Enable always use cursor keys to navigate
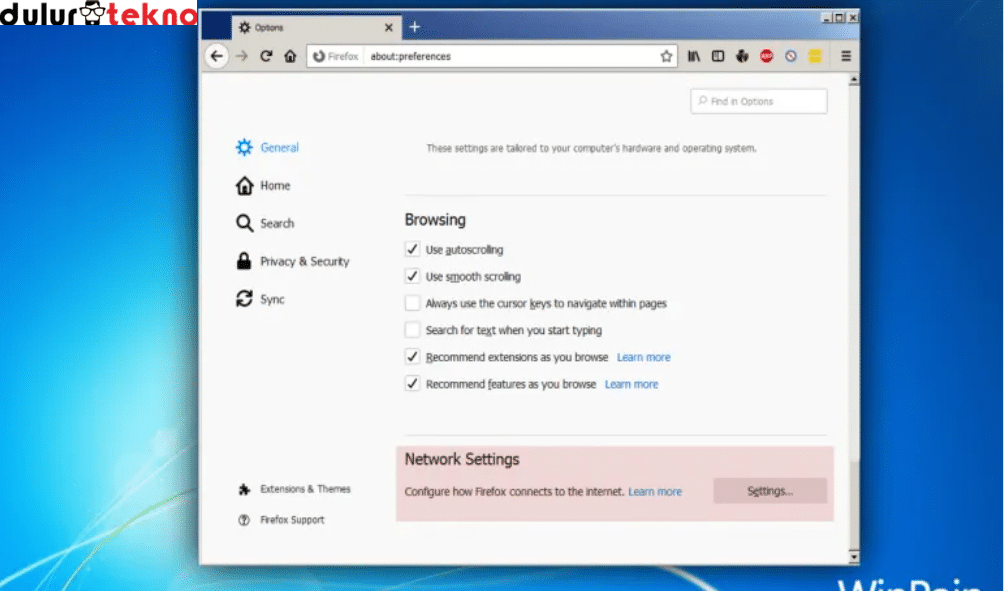This screenshot has width=1004, height=591. click(412, 303)
